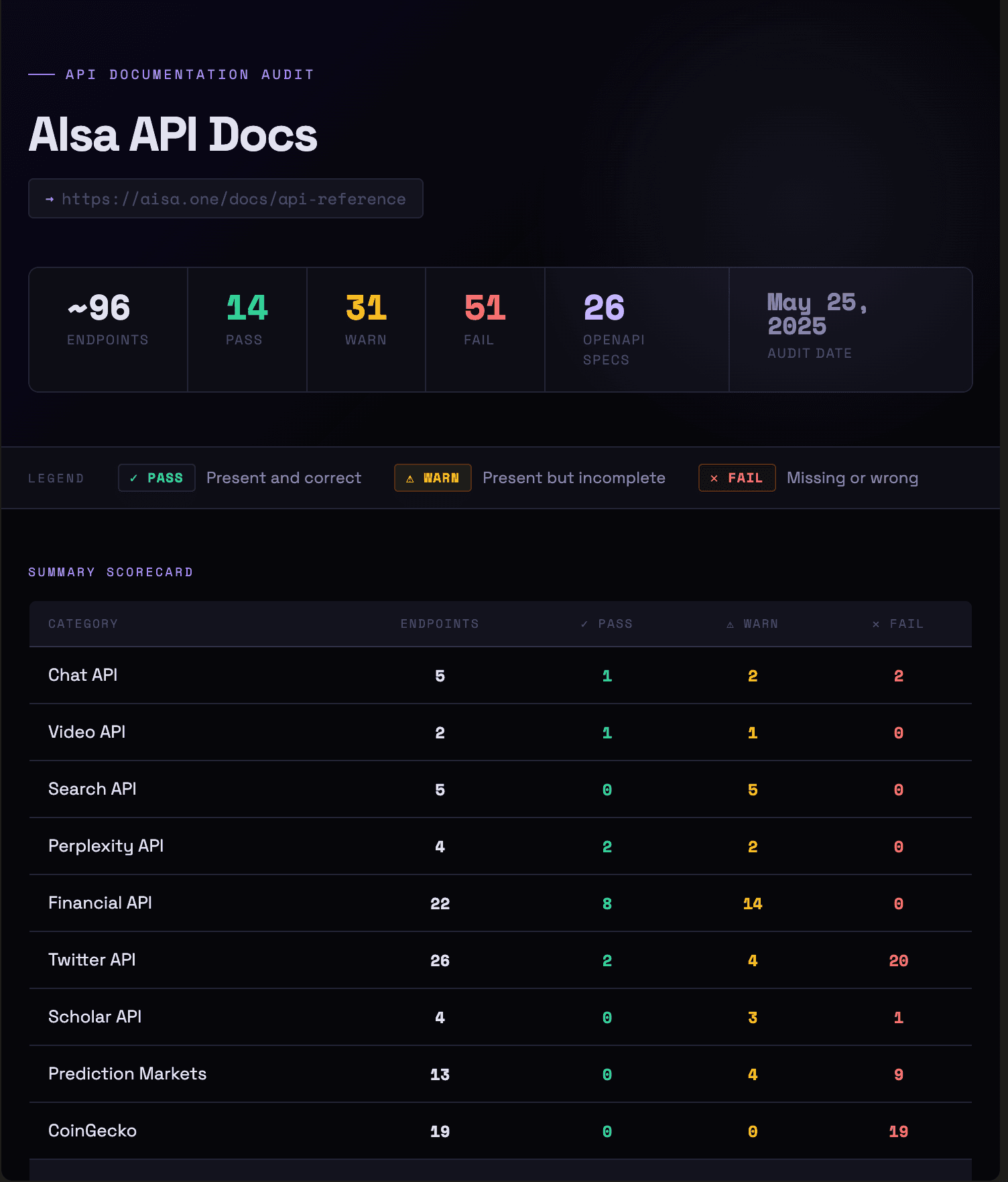Click Search API warn count 5

coord(753,790)
